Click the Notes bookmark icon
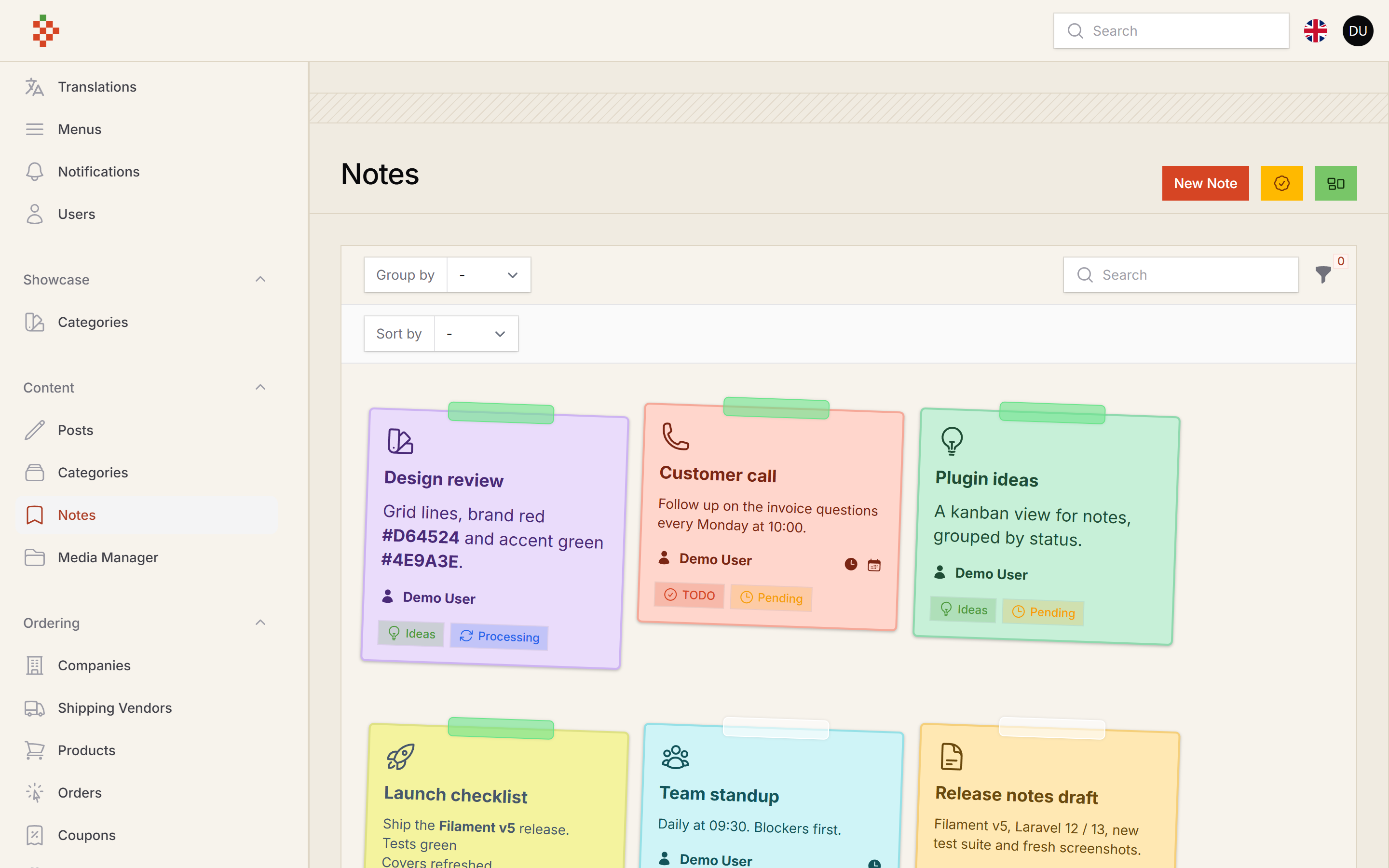Screen dimensions: 1389x868 [x=34, y=515]
